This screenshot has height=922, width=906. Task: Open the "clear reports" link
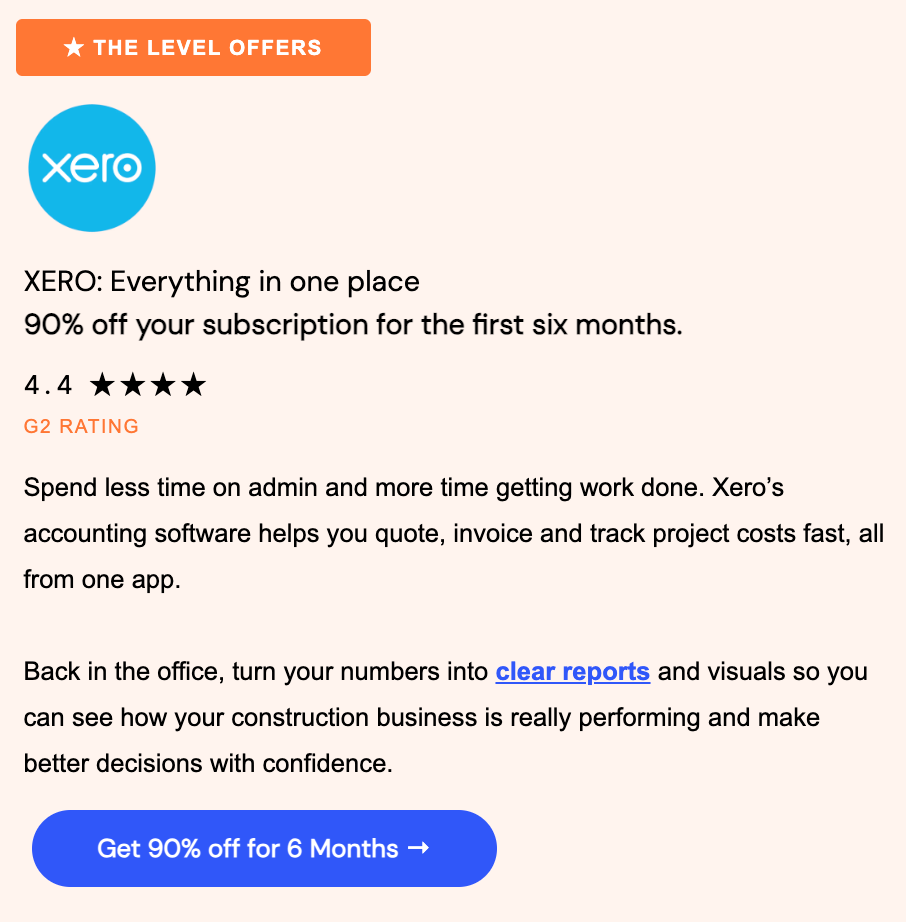click(573, 671)
